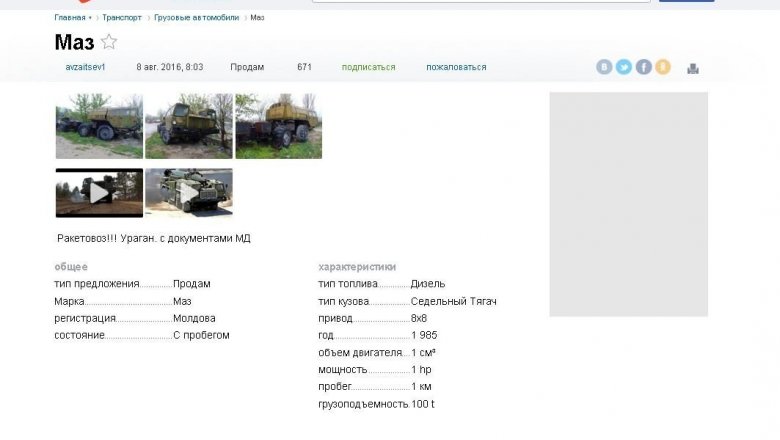Share the listing on Facebook
This screenshot has height=440, width=780.
[x=643, y=67]
